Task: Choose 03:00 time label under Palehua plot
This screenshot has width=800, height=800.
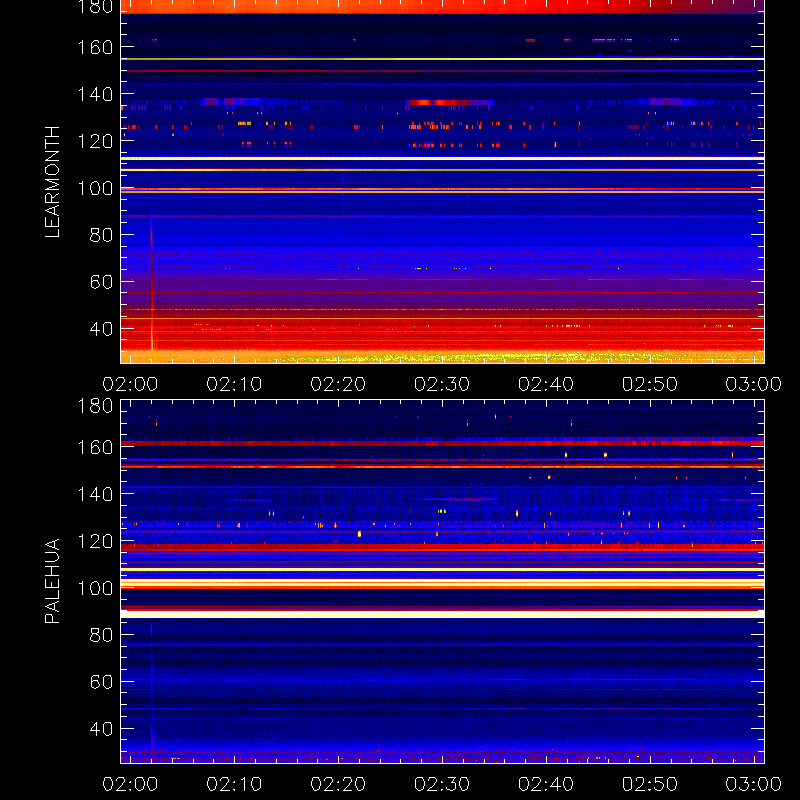Action: click(754, 784)
